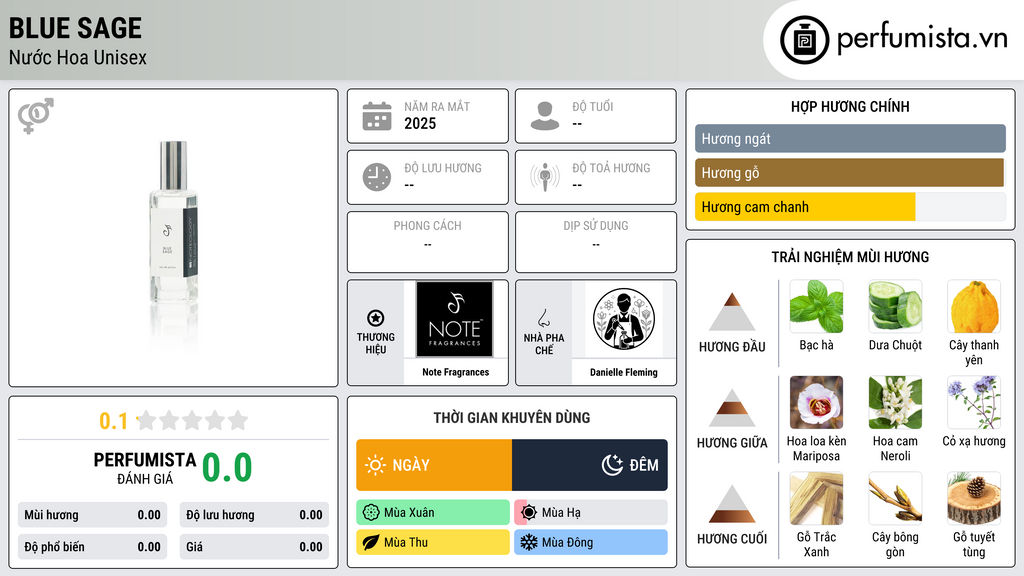Select the Ngày daytime bar
Viewport: 1024px width, 576px height.
434,465
